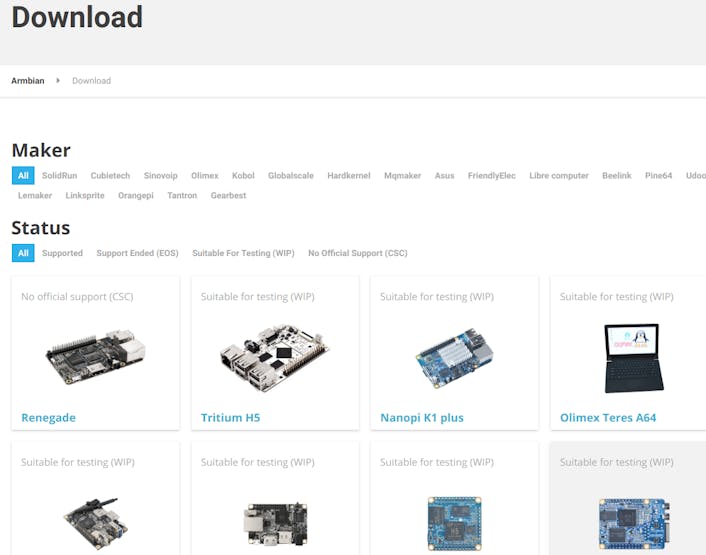Screen dimensions: 706x555
Task: Open second-row square blue board image
Action: pyautogui.click(x=454, y=523)
